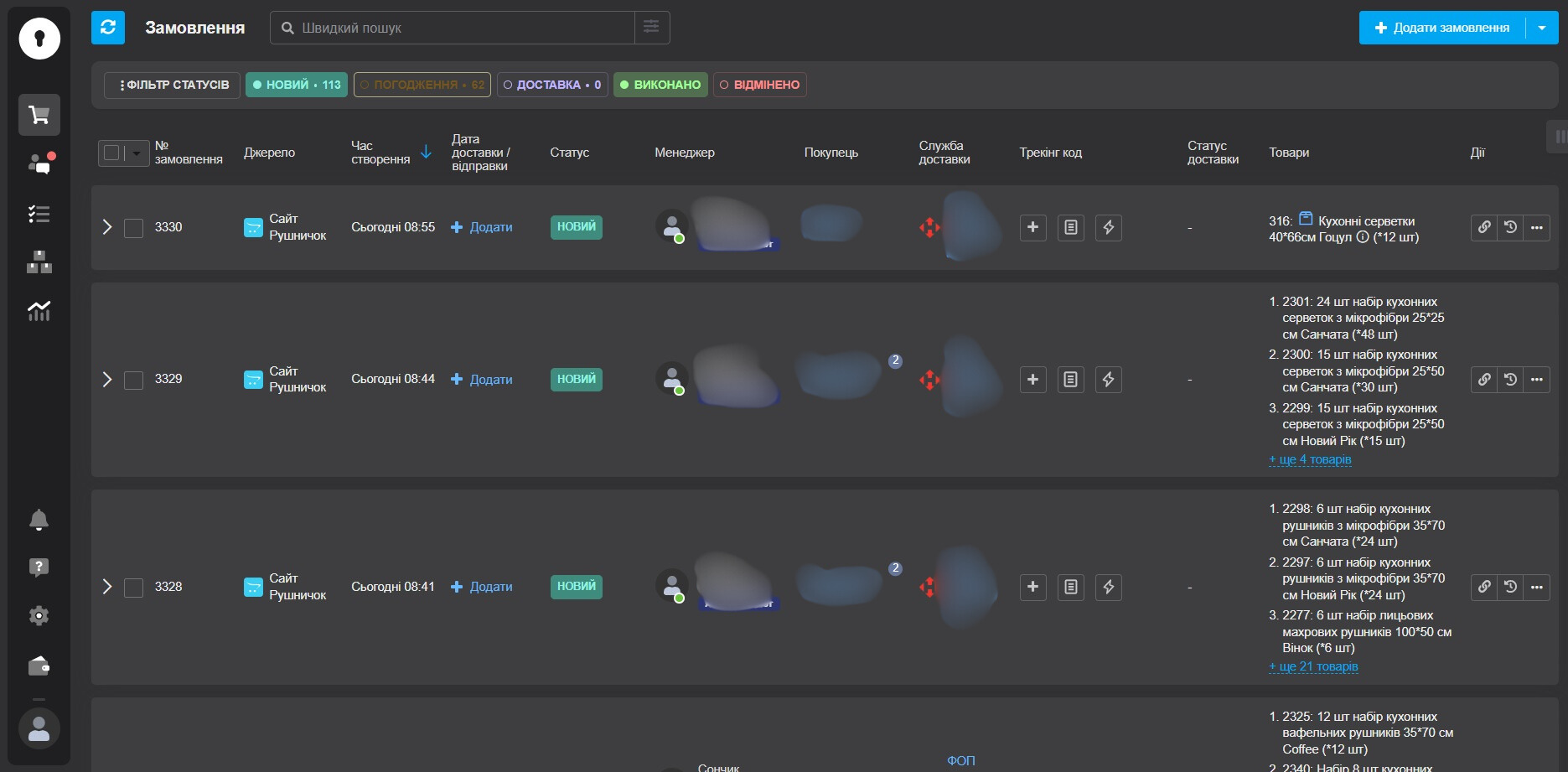Tick the checkbox for order 3329
This screenshot has height=772, width=1568.
tap(134, 380)
